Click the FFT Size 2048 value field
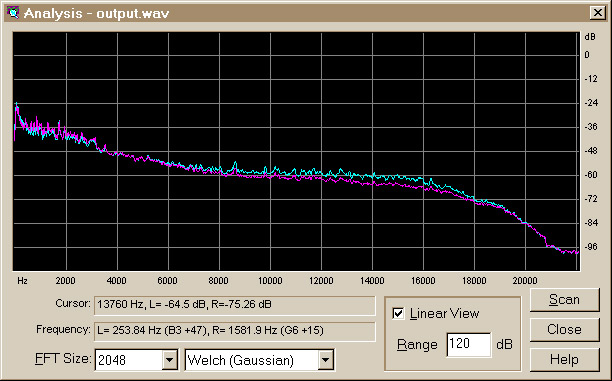Viewport: 612px width, 381px height. tap(129, 360)
